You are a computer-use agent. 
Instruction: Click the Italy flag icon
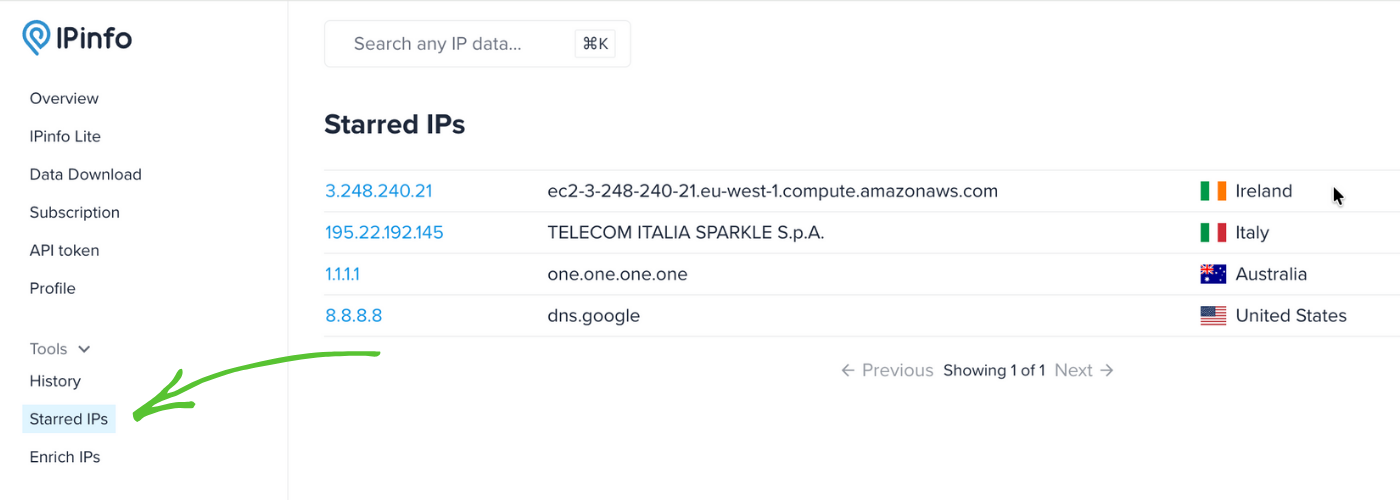pos(1213,233)
